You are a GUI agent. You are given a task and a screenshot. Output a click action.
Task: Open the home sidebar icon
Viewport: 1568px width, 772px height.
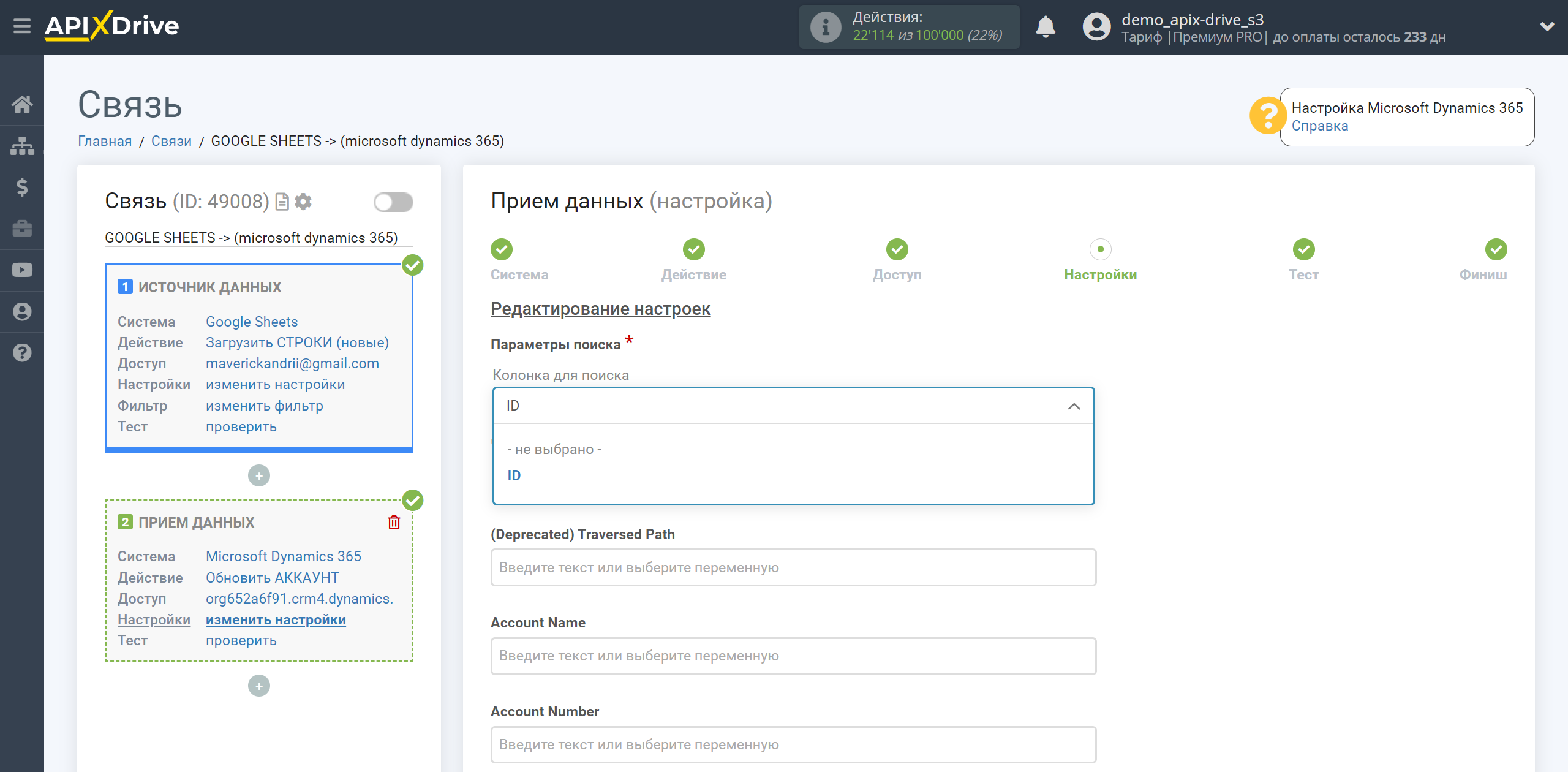[x=22, y=104]
